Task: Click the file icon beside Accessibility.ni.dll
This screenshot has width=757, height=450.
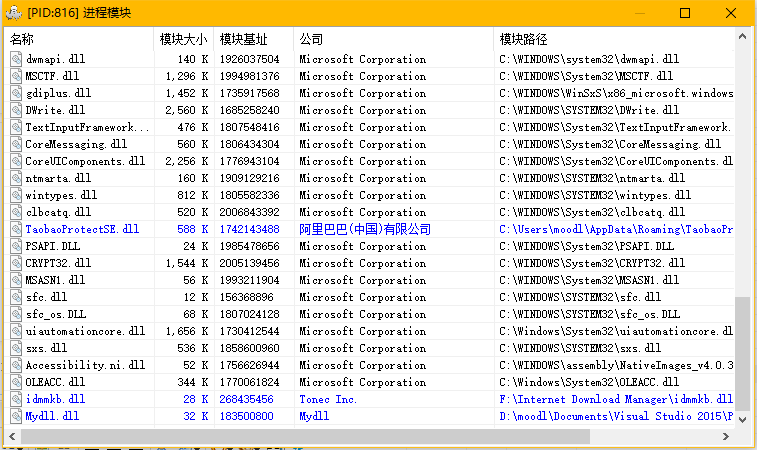Action: 16,365
